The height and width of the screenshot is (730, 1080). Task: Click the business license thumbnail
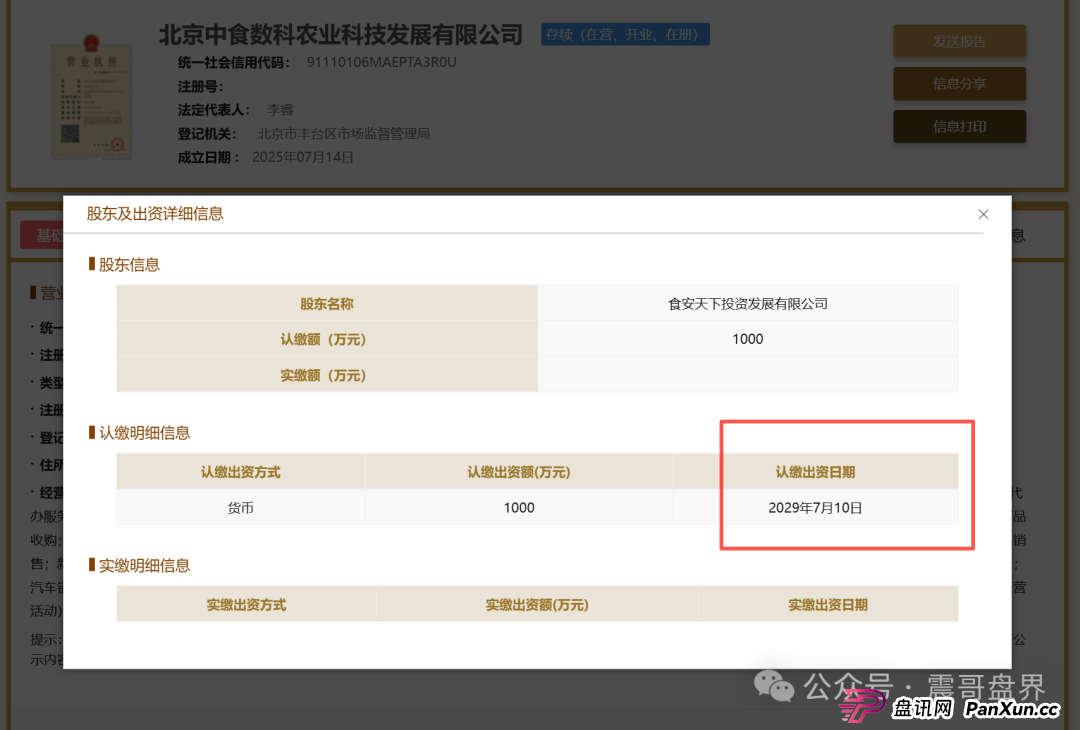click(92, 100)
